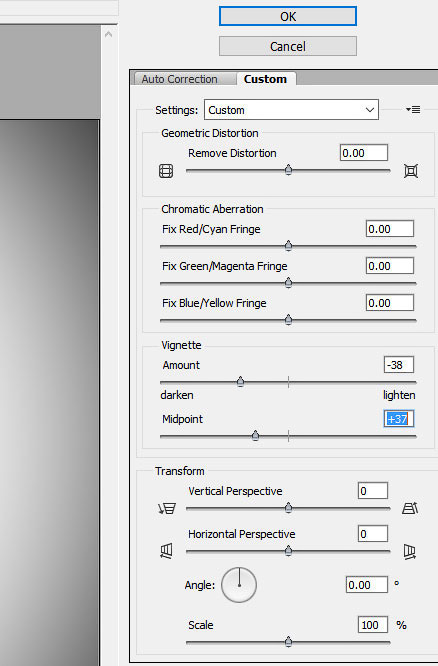Image resolution: width=438 pixels, height=666 pixels.
Task: Click the Fix Red/Cyan Fringe value field
Action: pos(390,229)
